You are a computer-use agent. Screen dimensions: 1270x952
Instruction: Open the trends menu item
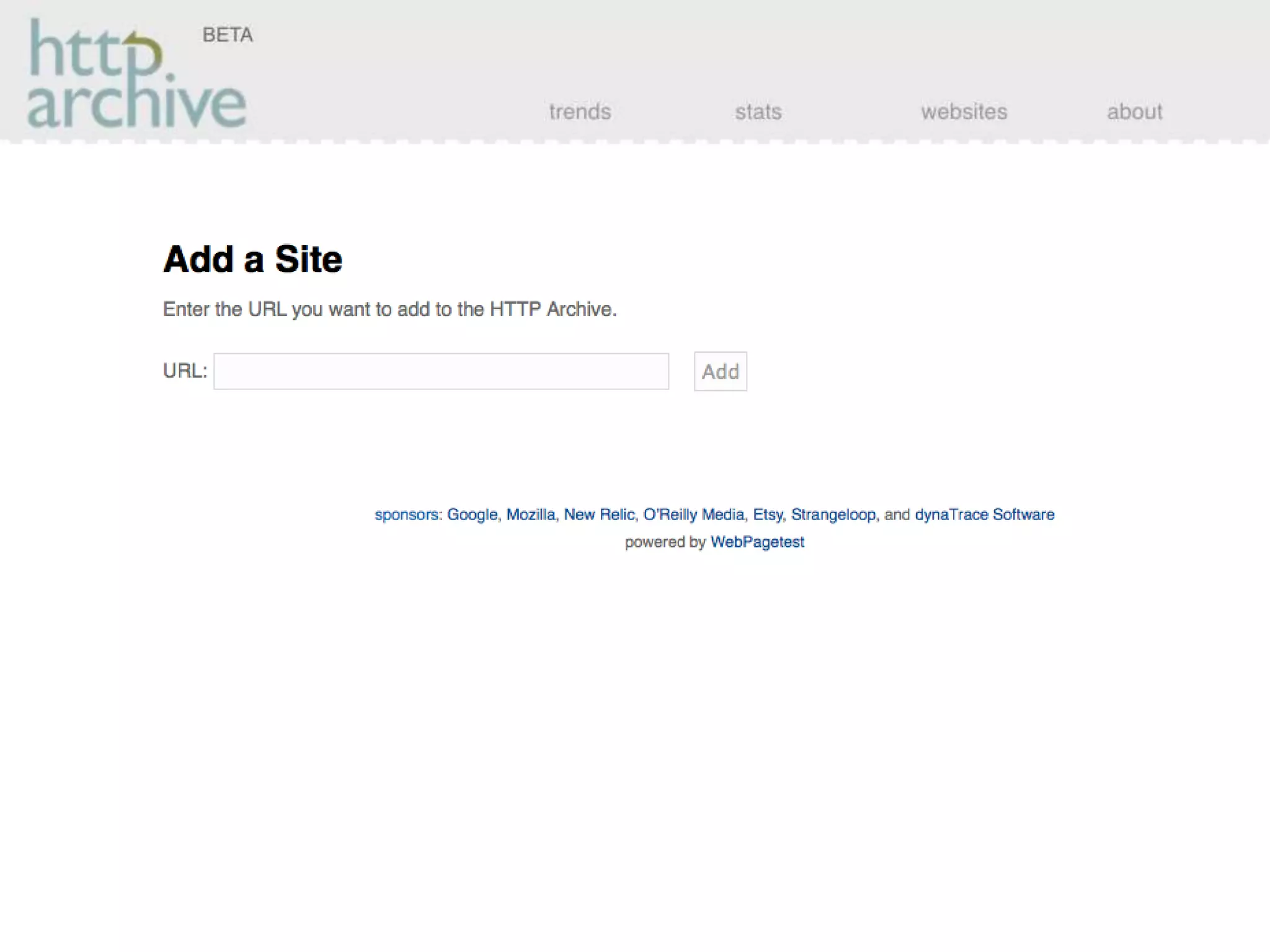[x=580, y=112]
